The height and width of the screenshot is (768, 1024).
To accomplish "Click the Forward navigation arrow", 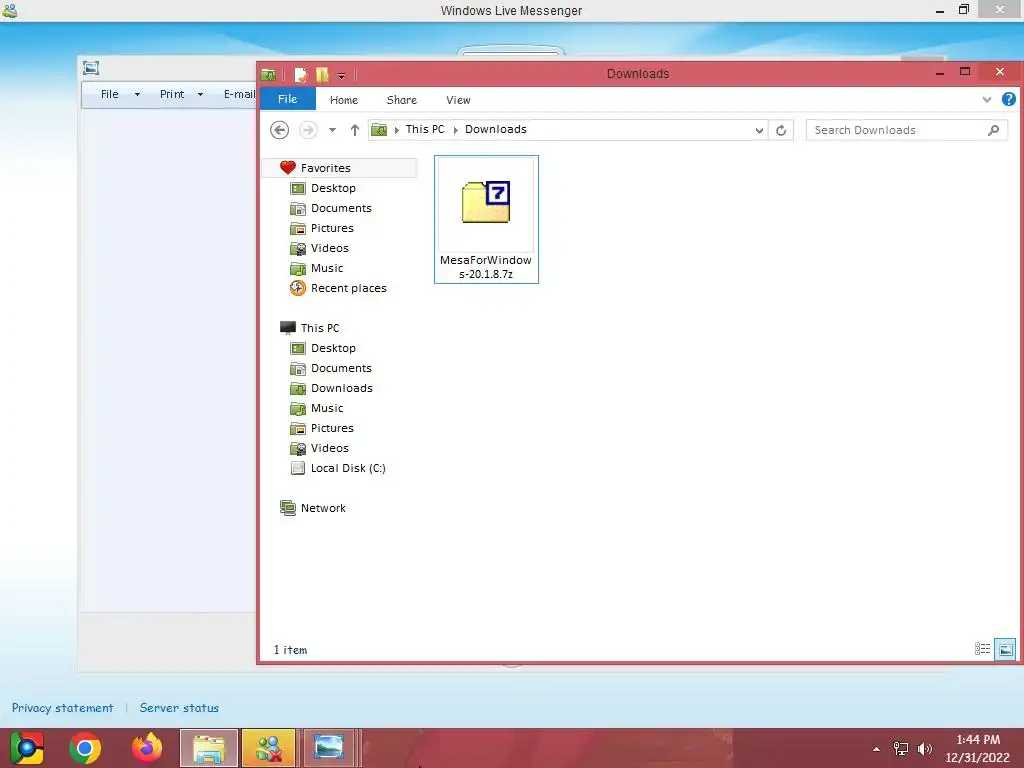I will point(308,130).
